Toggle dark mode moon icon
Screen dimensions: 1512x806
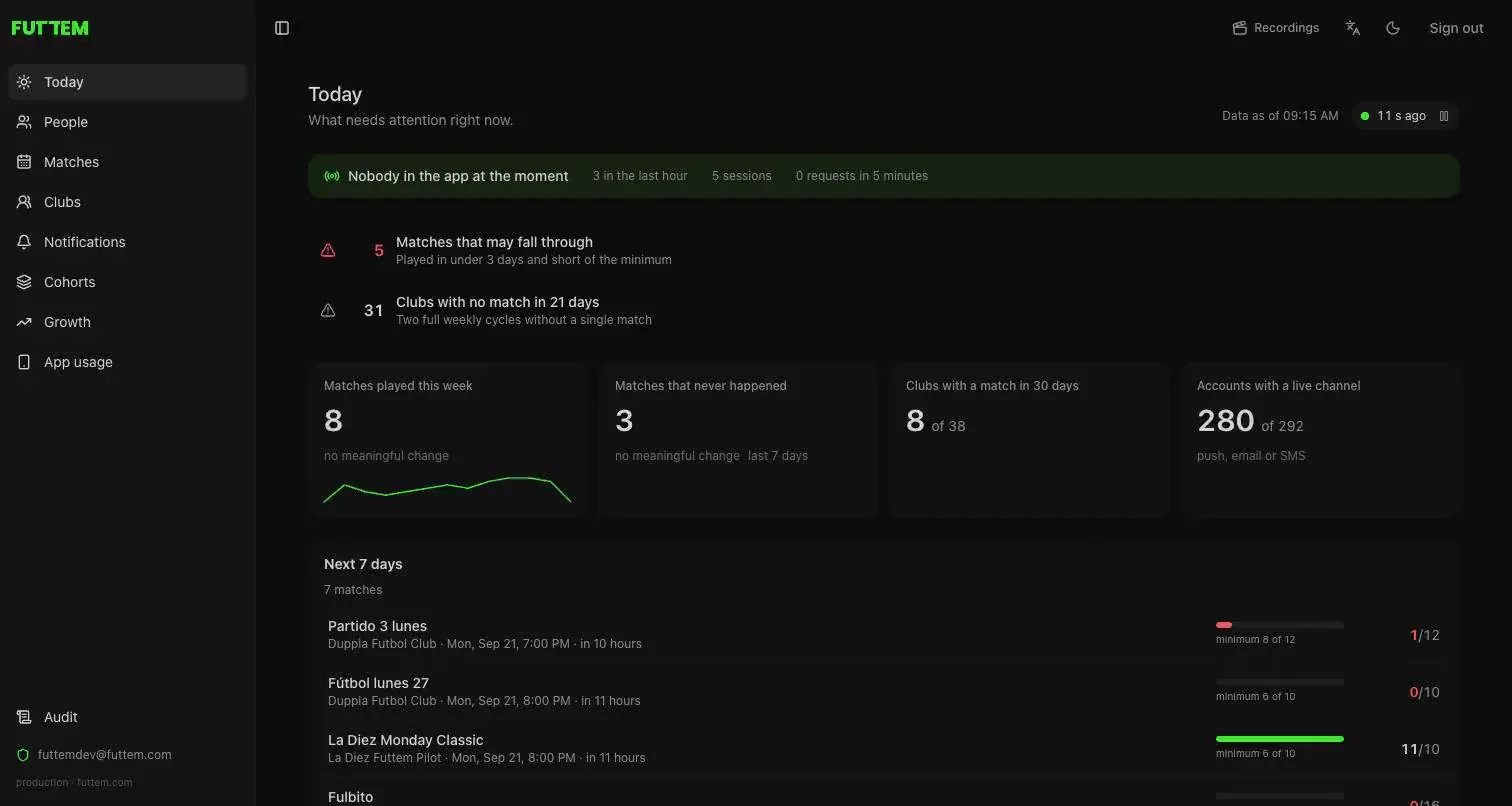point(1393,28)
